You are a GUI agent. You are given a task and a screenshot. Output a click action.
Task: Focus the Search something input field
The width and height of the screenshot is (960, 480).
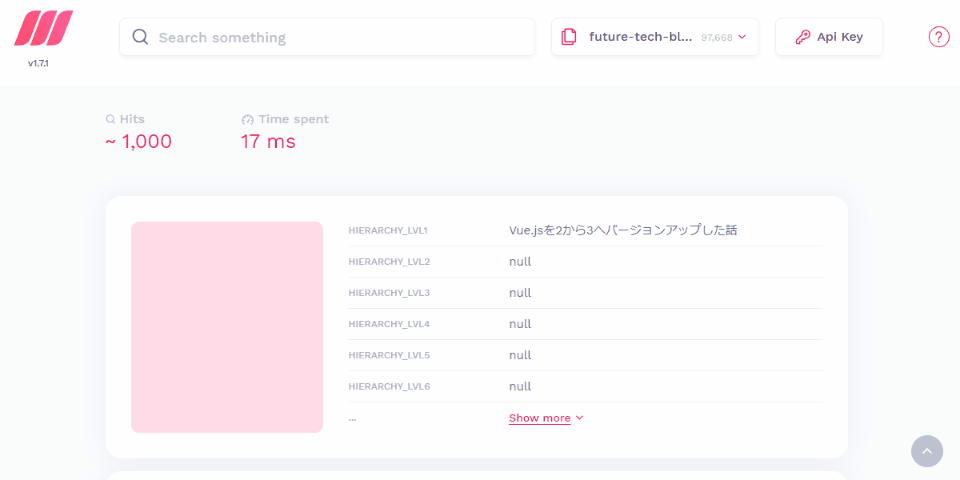[327, 37]
